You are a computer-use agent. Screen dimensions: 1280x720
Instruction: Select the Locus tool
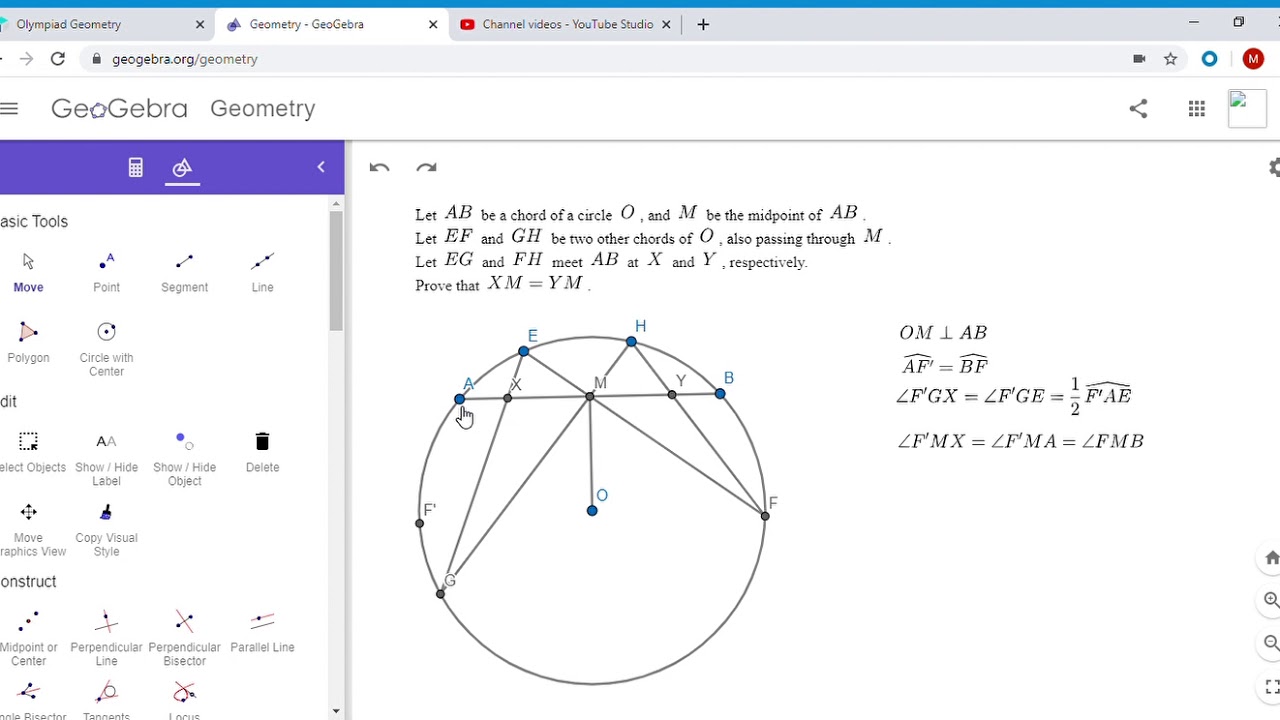(184, 701)
